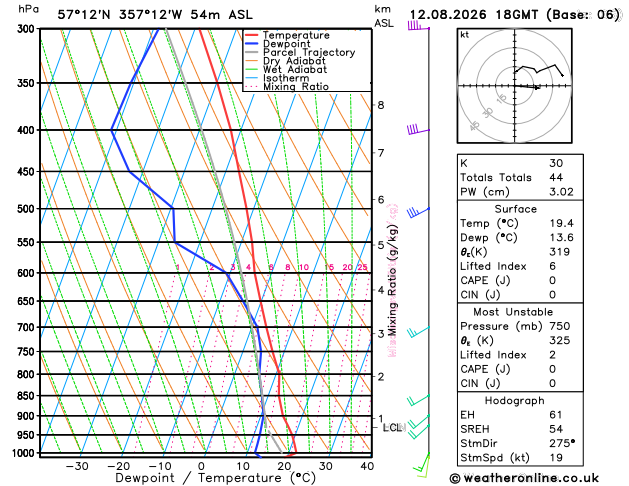Click the Most Unstable theta-e value '325'
This screenshot has height=486, width=629.
click(559, 340)
